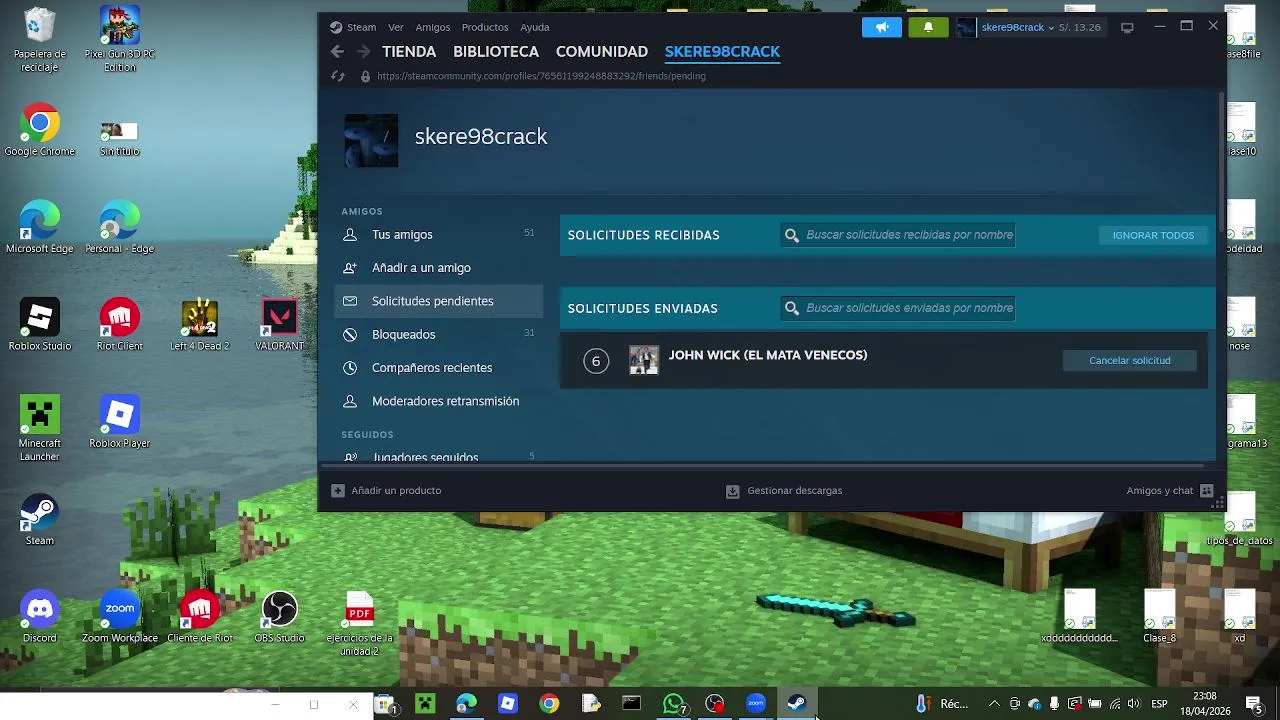Image resolution: width=1280 pixels, height=720 pixels.
Task: Click the forward navigation arrow in Steam
Action: tap(364, 52)
